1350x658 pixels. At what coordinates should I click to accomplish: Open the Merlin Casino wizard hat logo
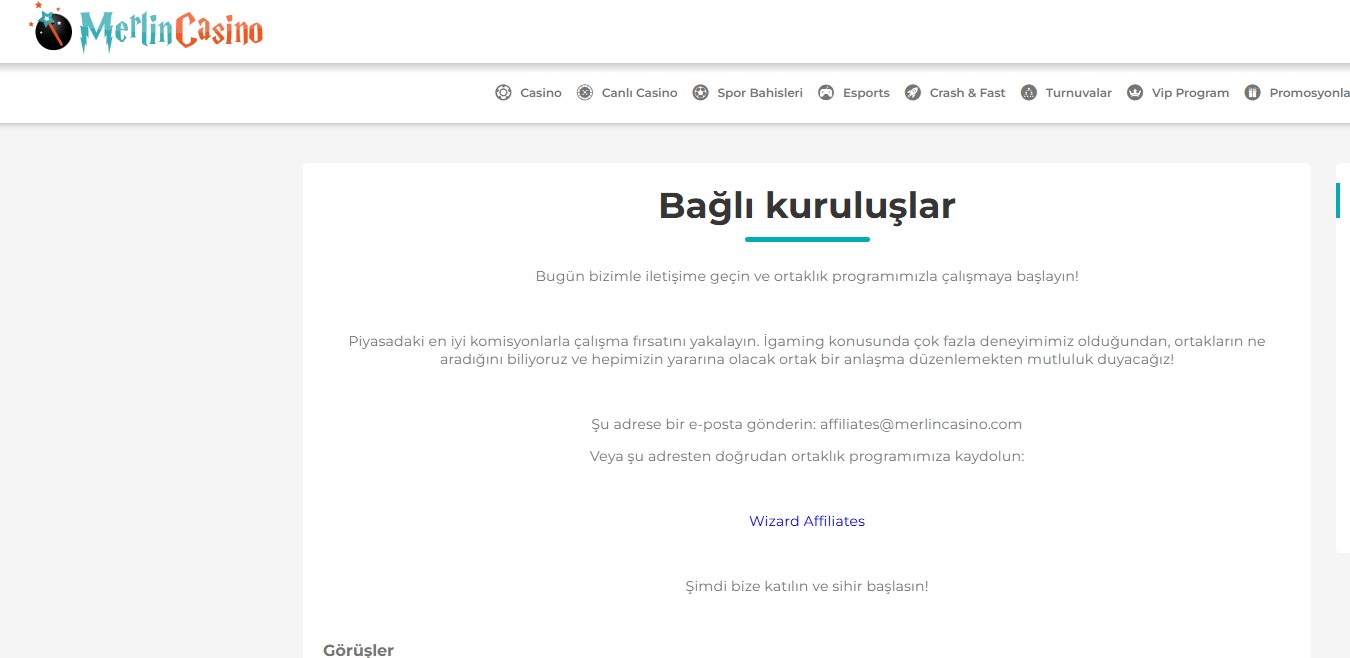[x=55, y=28]
